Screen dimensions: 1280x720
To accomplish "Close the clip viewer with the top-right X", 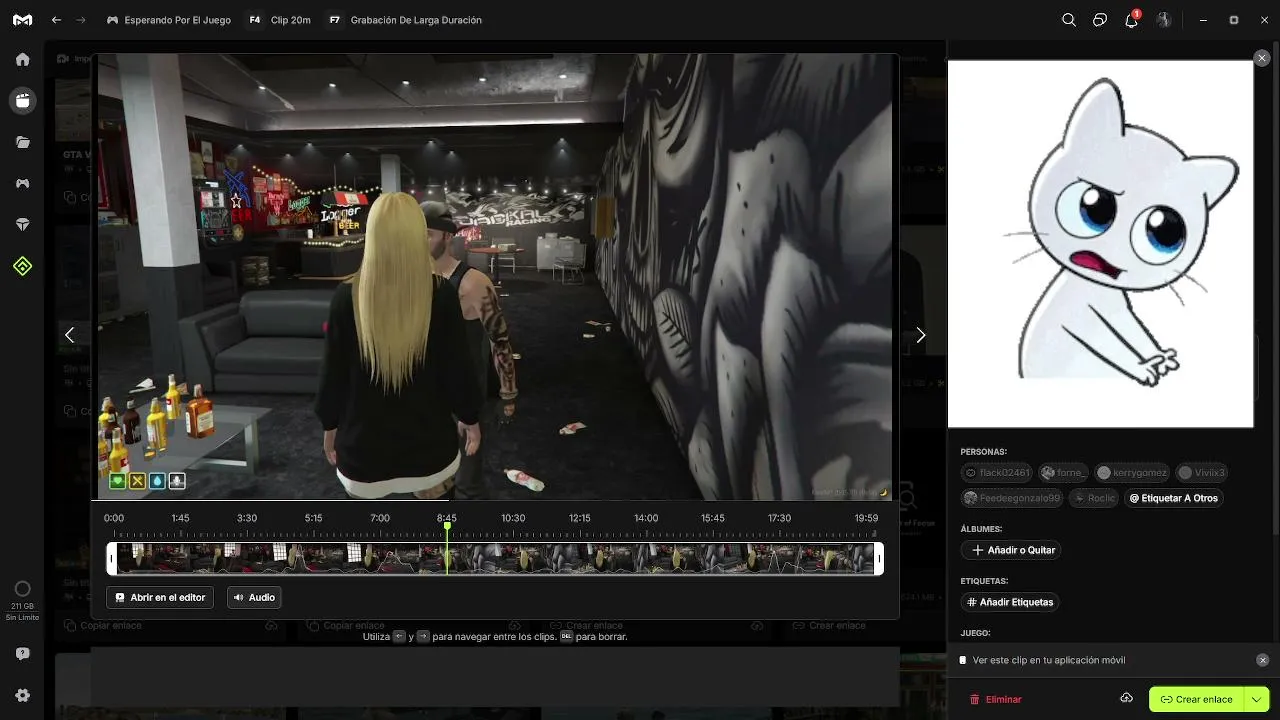I will (x=1263, y=59).
